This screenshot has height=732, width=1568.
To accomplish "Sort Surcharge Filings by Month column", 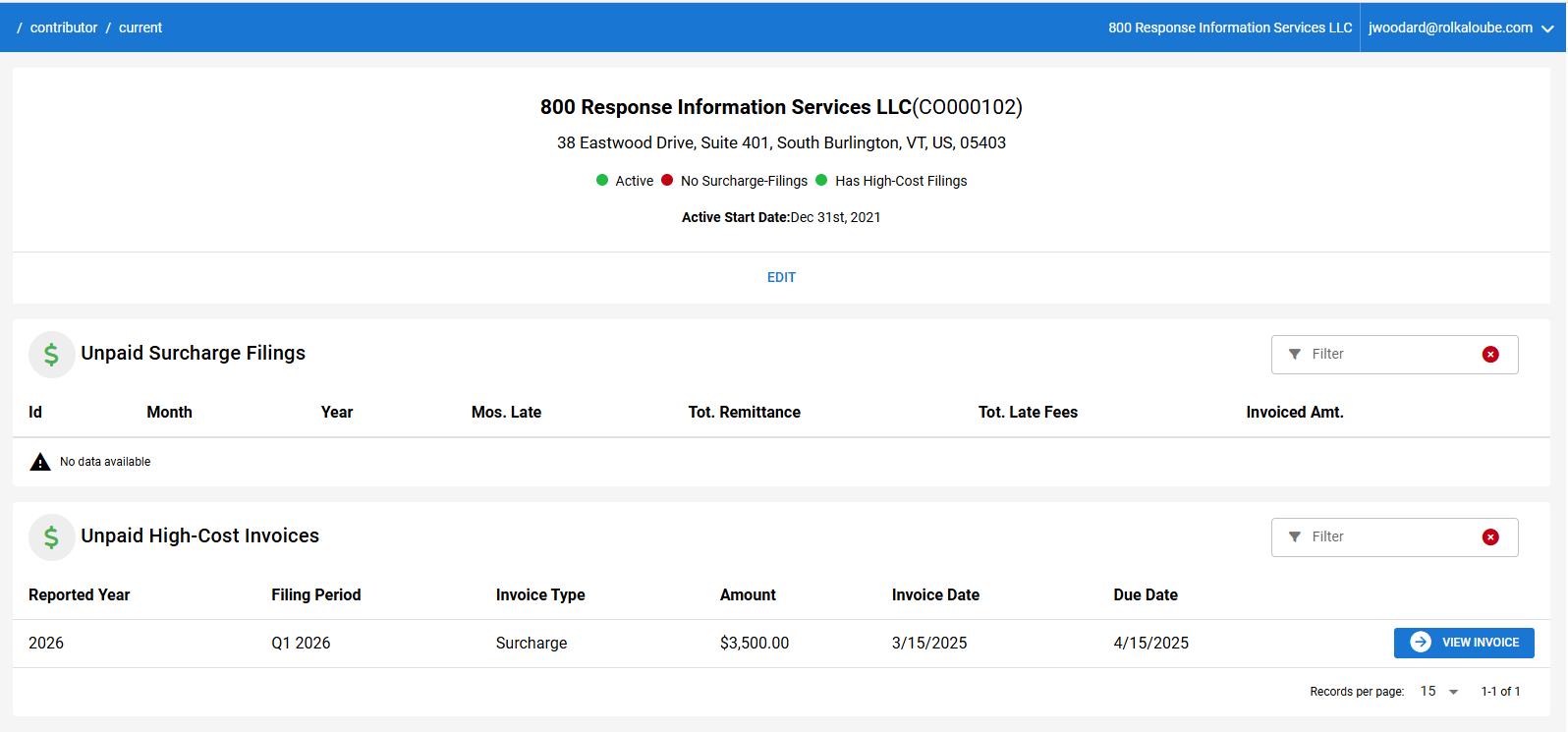I will (169, 413).
